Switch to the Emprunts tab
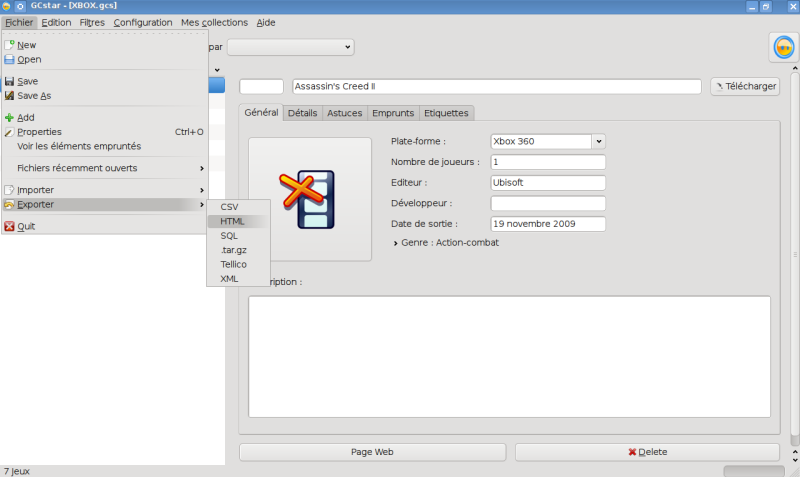Image resolution: width=800 pixels, height=477 pixels. click(x=393, y=113)
